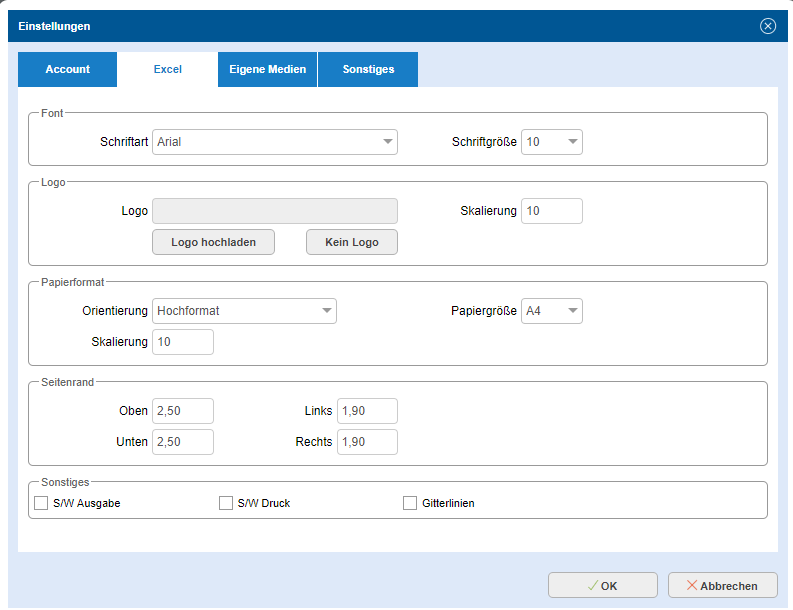The image size is (793, 610).
Task: Toggle the S/W Druck checkbox
Action: [x=226, y=503]
